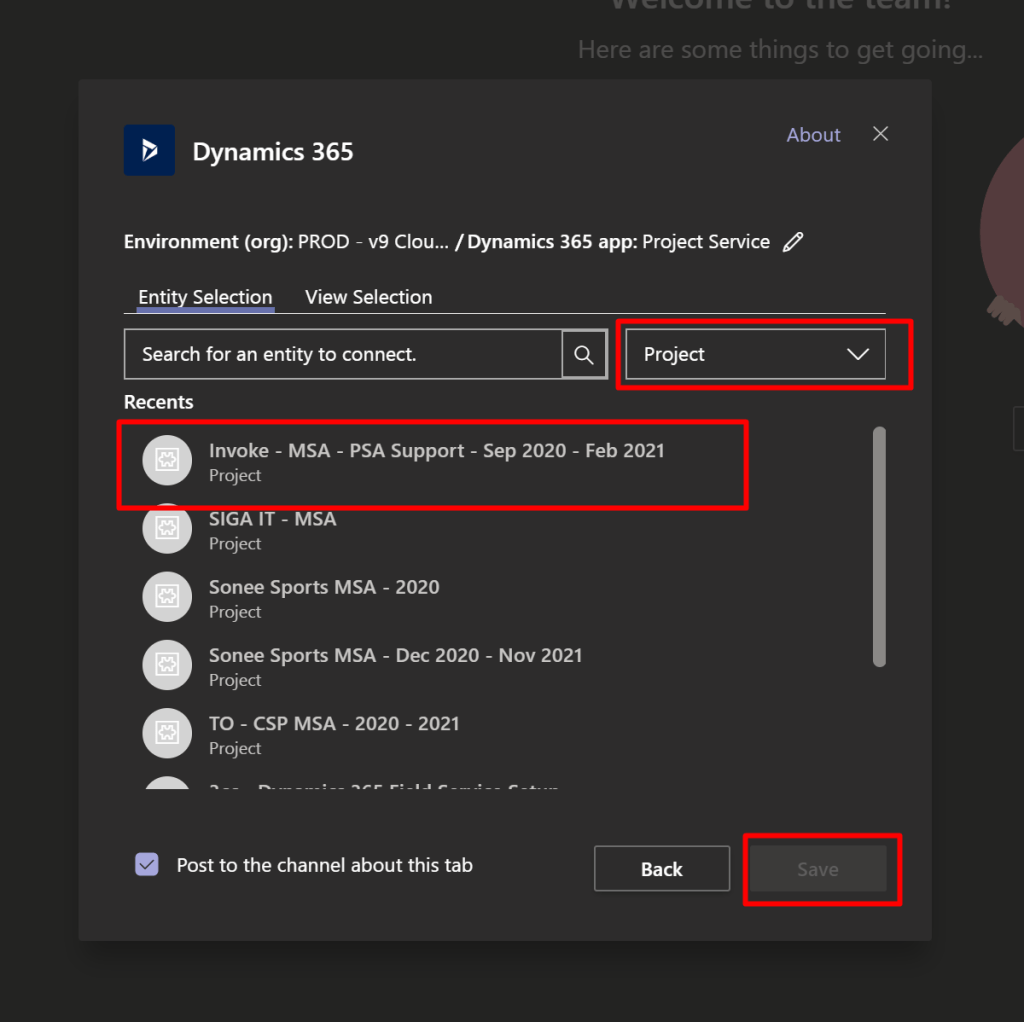The width and height of the screenshot is (1024, 1022).
Task: Click the recents list scrollbar
Action: [879, 545]
